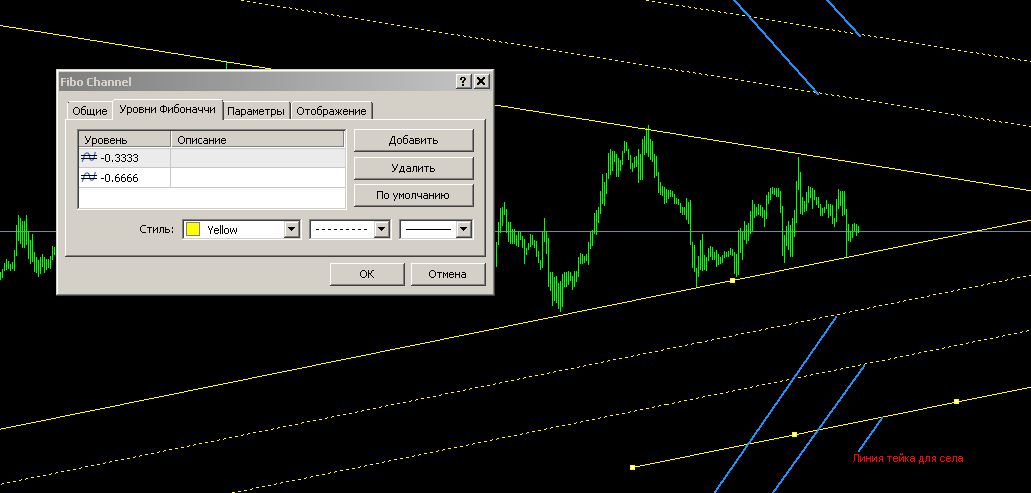
Task: Open the Параметры tab
Action: (x=256, y=111)
